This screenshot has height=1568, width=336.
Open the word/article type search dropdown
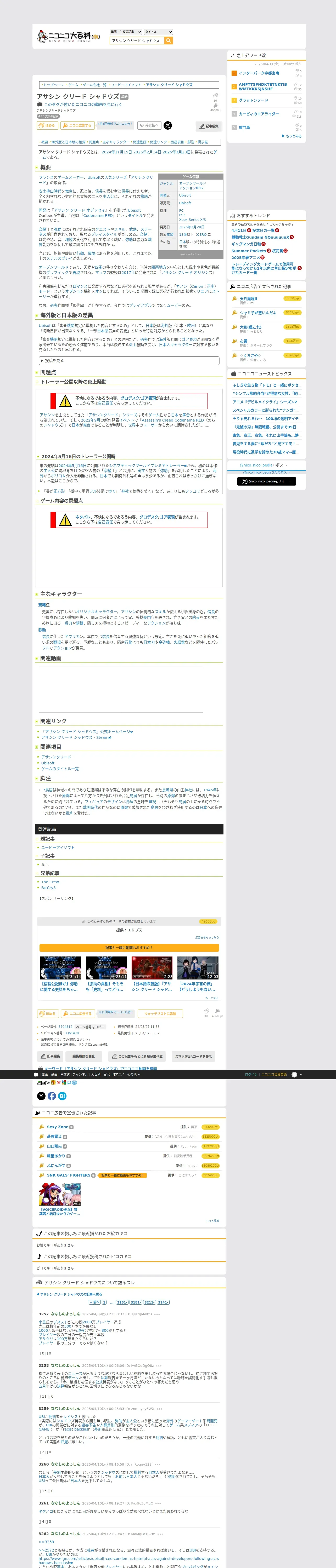coord(126,32)
